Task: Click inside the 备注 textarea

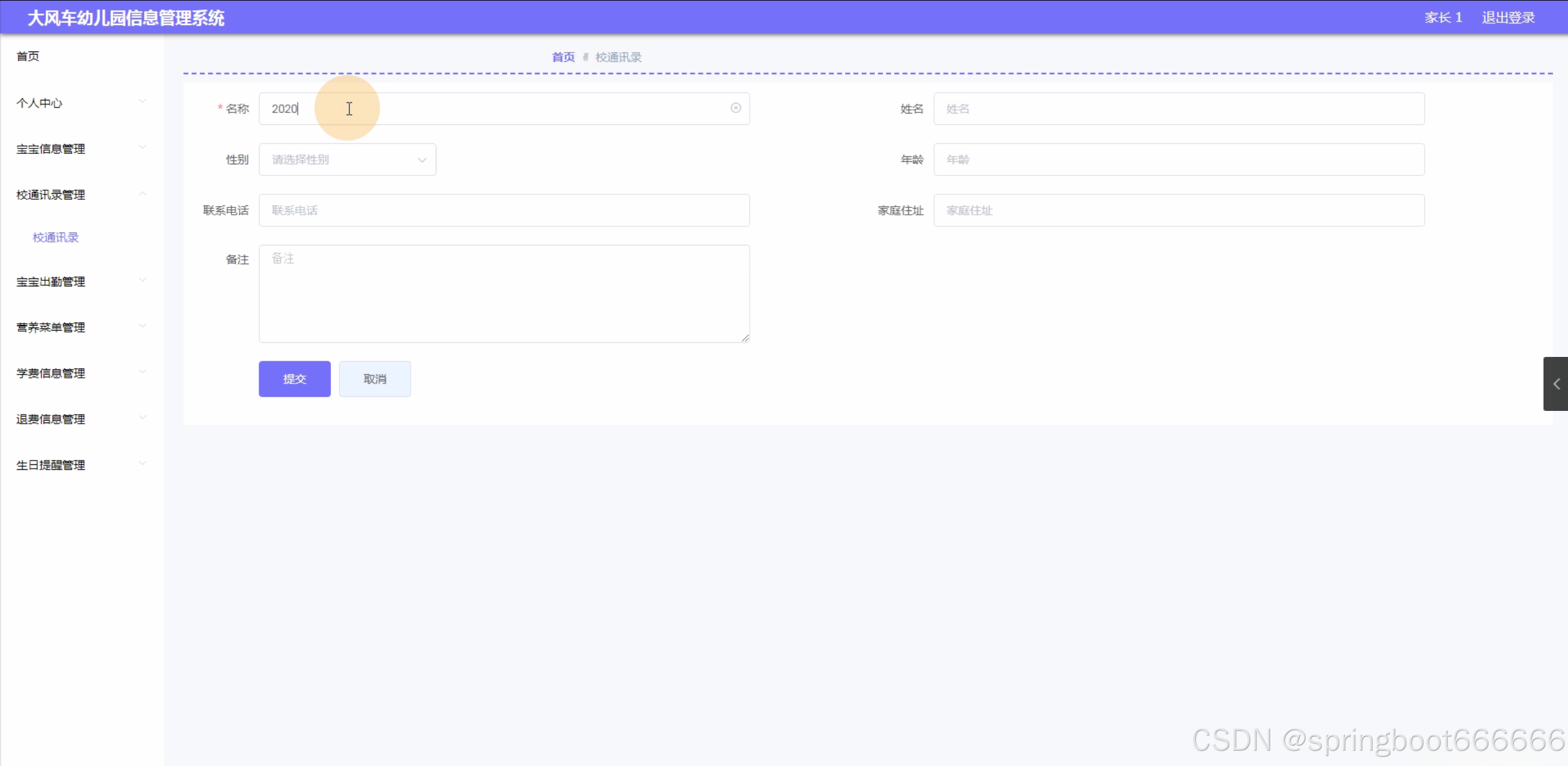Action: coord(504,293)
